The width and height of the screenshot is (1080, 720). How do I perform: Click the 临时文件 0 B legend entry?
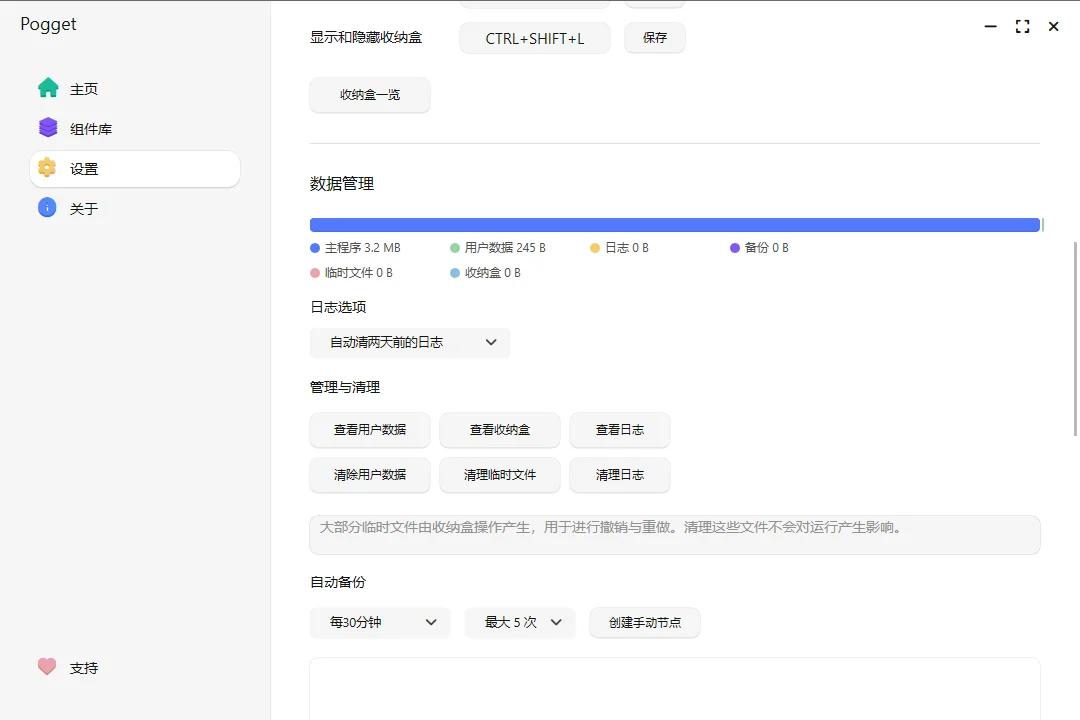pos(351,273)
